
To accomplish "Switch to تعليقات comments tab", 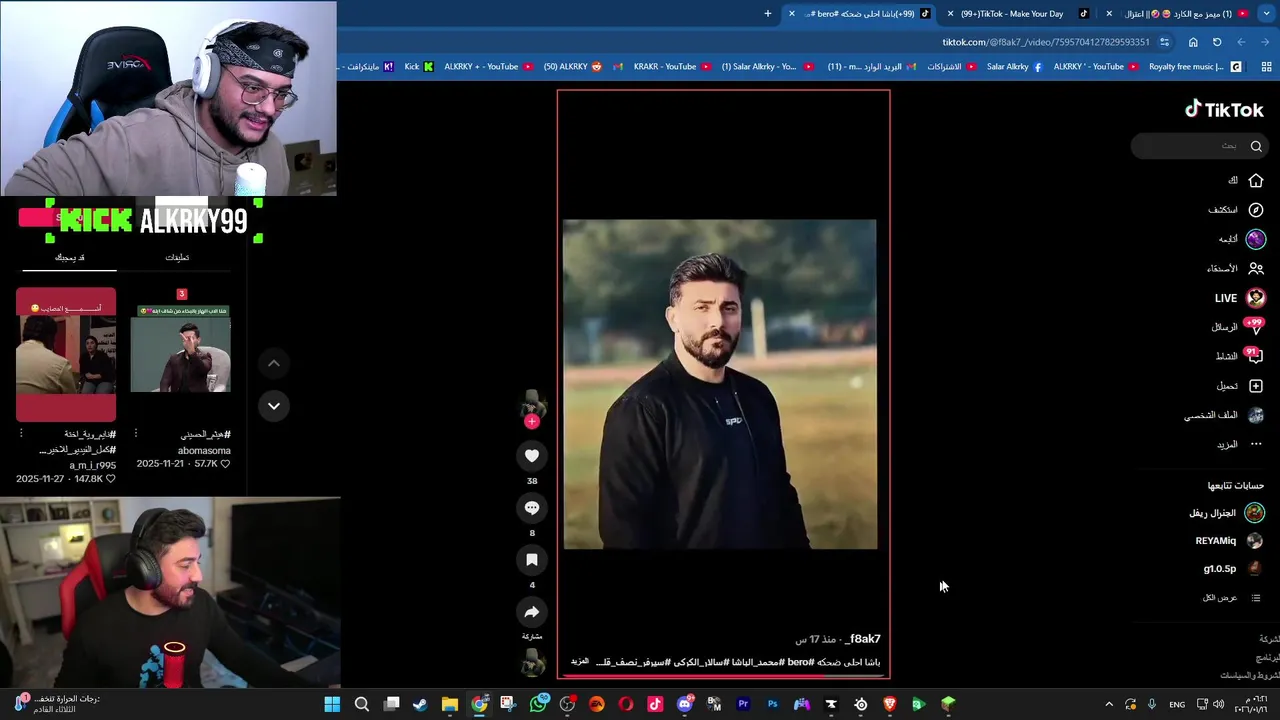I will coord(177,257).
